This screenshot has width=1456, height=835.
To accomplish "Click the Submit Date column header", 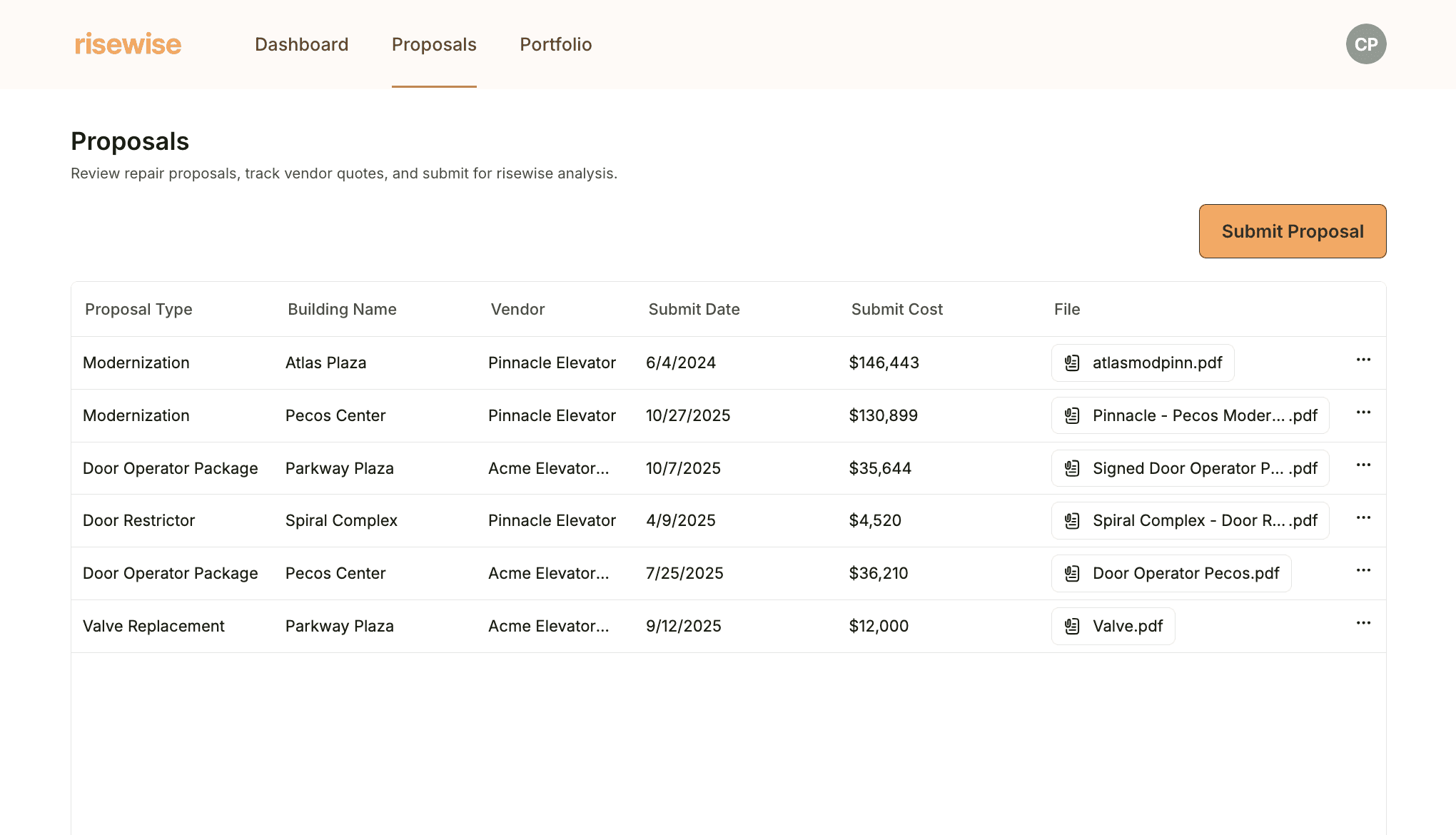I will (694, 309).
